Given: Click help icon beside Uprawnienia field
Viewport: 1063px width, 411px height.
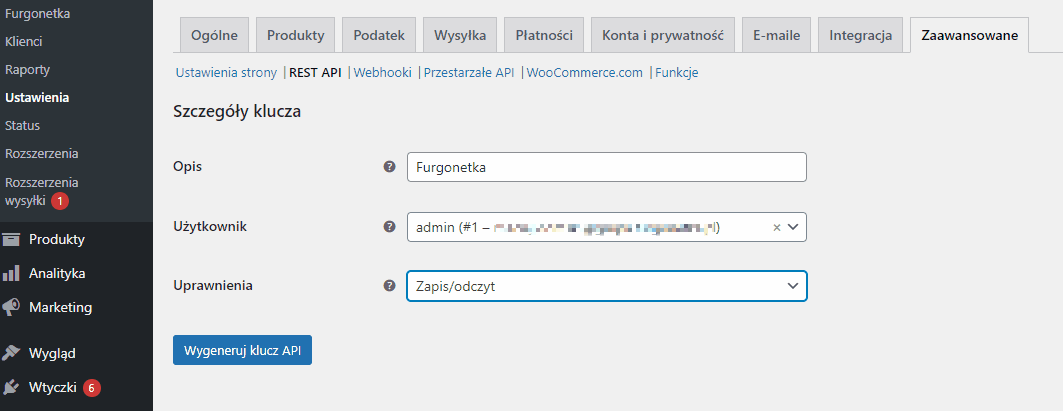Looking at the screenshot, I should click(390, 286).
